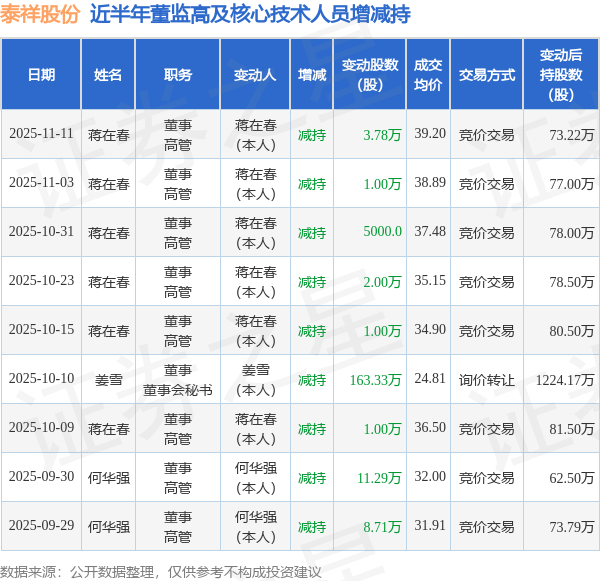
Task: Click the 董事 董事会秘书 position cell
Action: tap(178, 380)
